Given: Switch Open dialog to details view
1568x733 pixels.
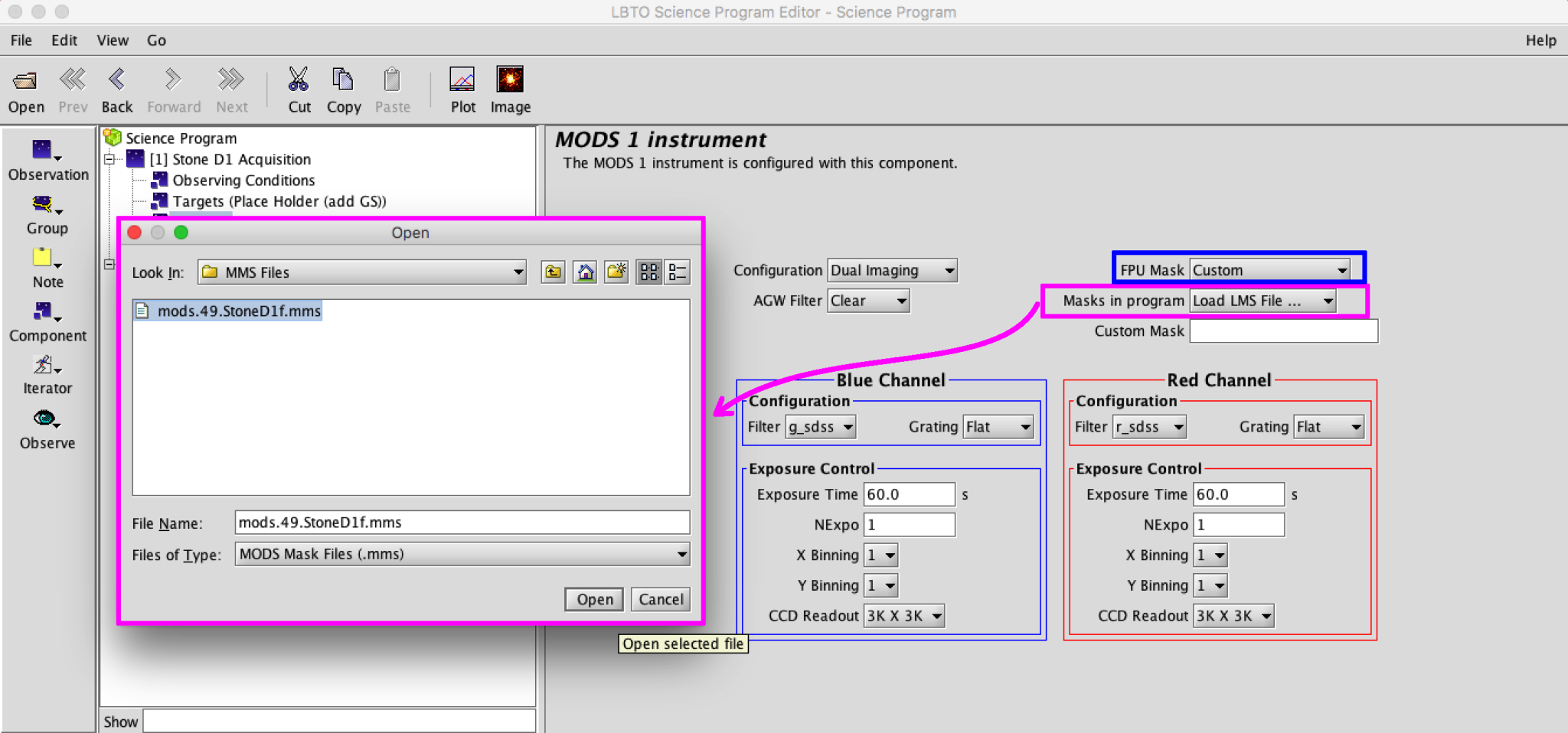Looking at the screenshot, I should point(678,272).
